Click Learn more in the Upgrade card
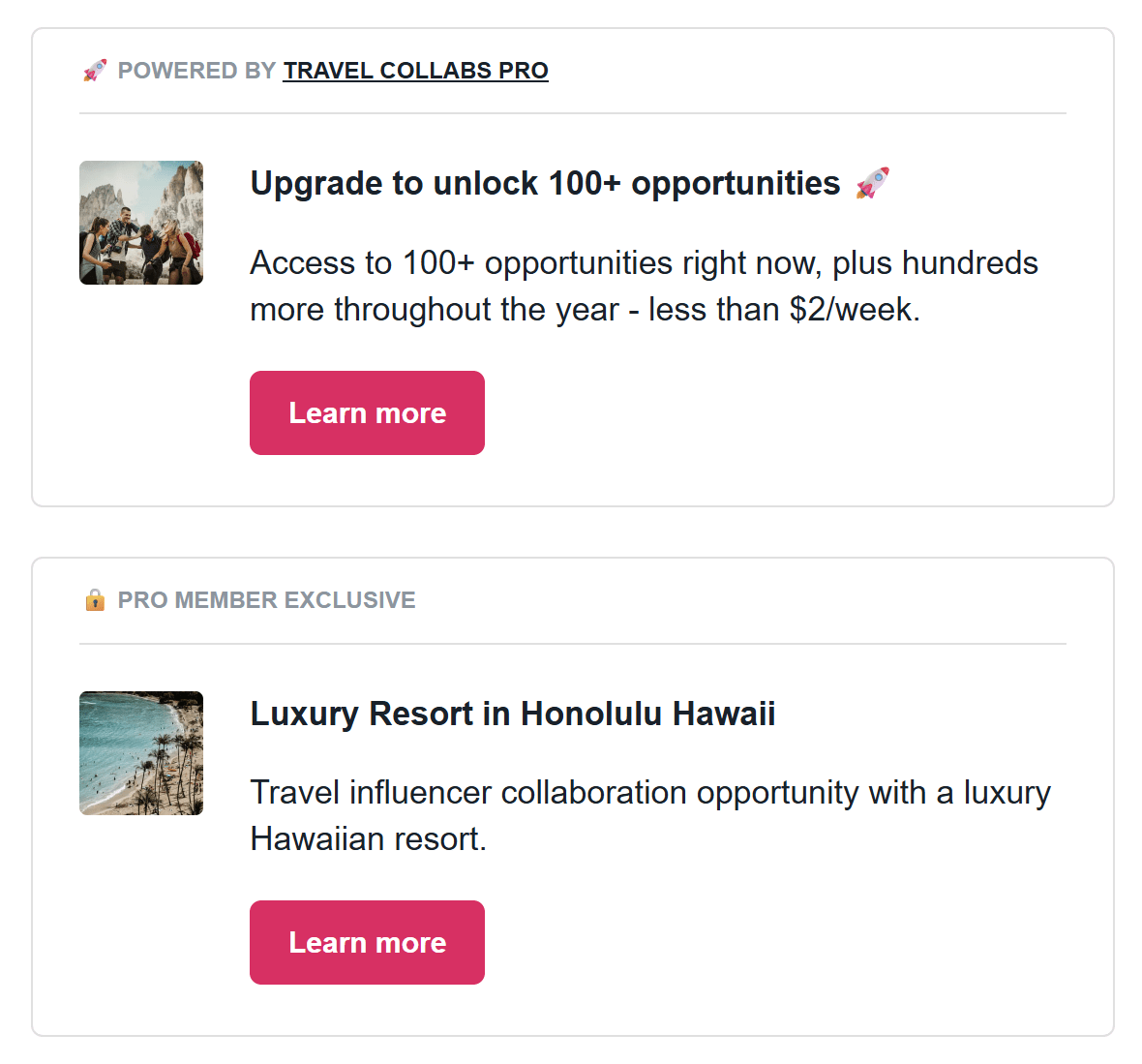The height and width of the screenshot is (1064, 1142). pos(367,412)
